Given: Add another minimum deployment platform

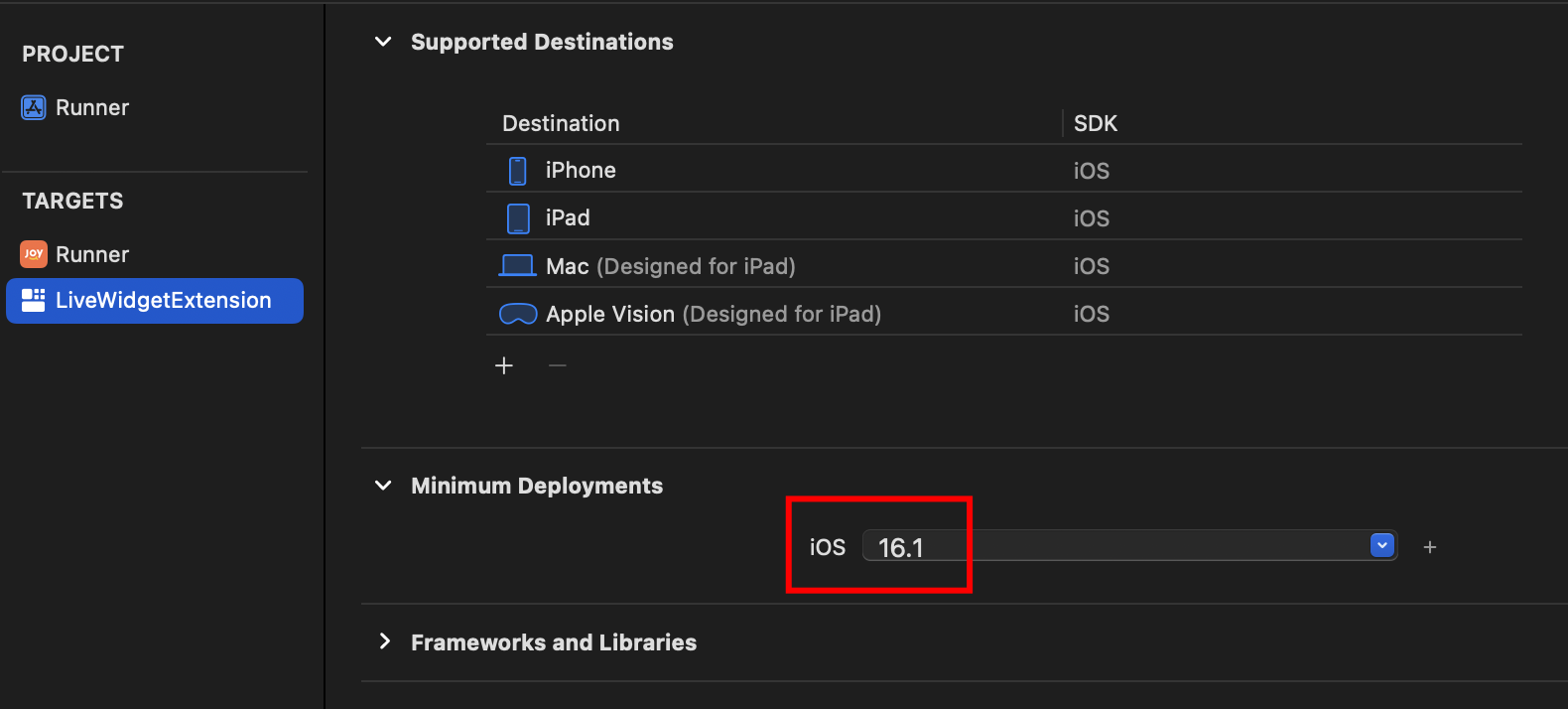Looking at the screenshot, I should click(1430, 547).
